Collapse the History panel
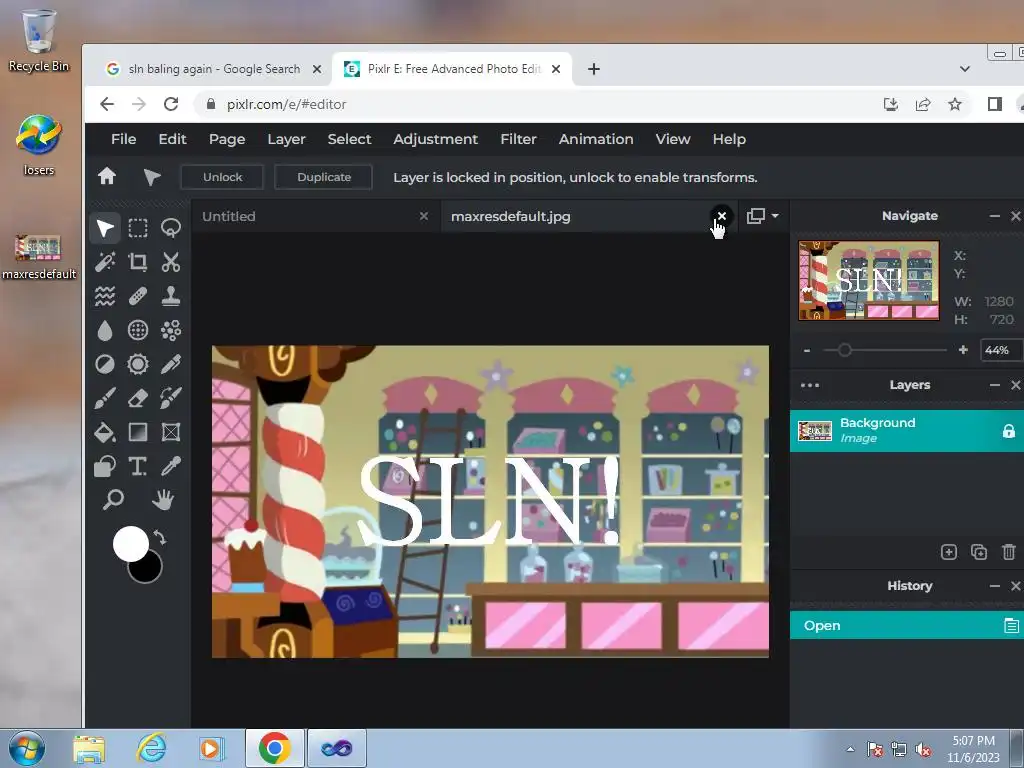1024x768 pixels. 995,586
